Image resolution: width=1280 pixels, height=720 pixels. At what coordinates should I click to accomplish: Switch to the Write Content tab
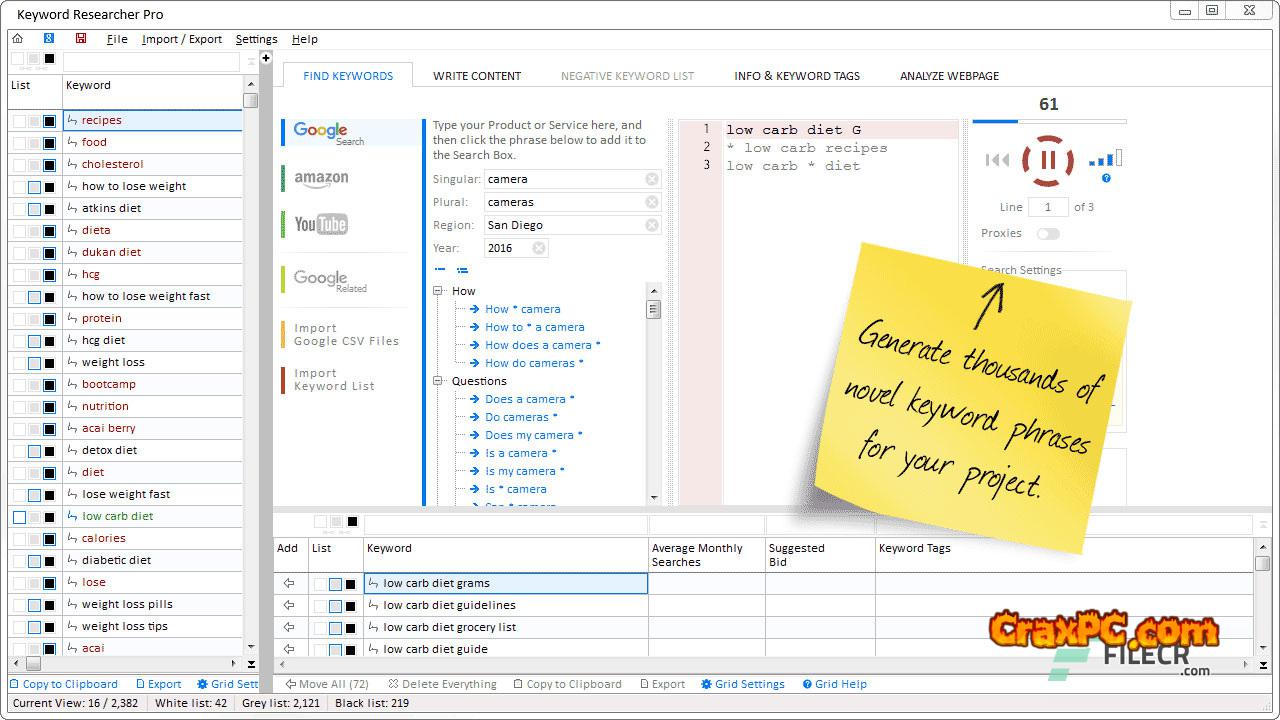(x=477, y=76)
